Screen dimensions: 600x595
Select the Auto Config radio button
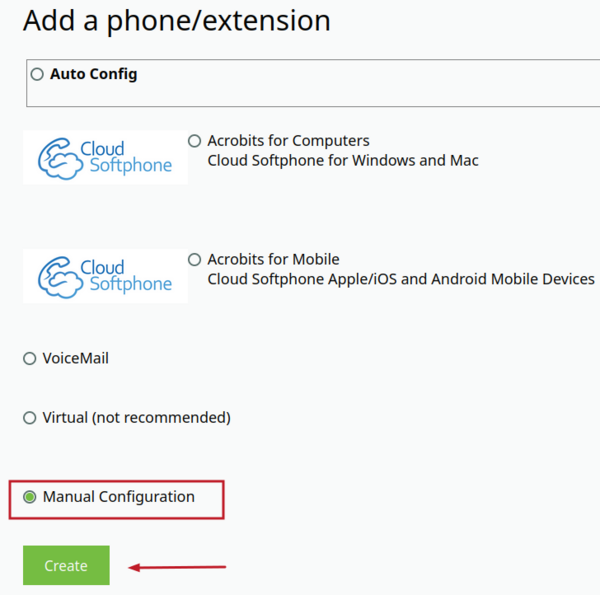point(38,74)
